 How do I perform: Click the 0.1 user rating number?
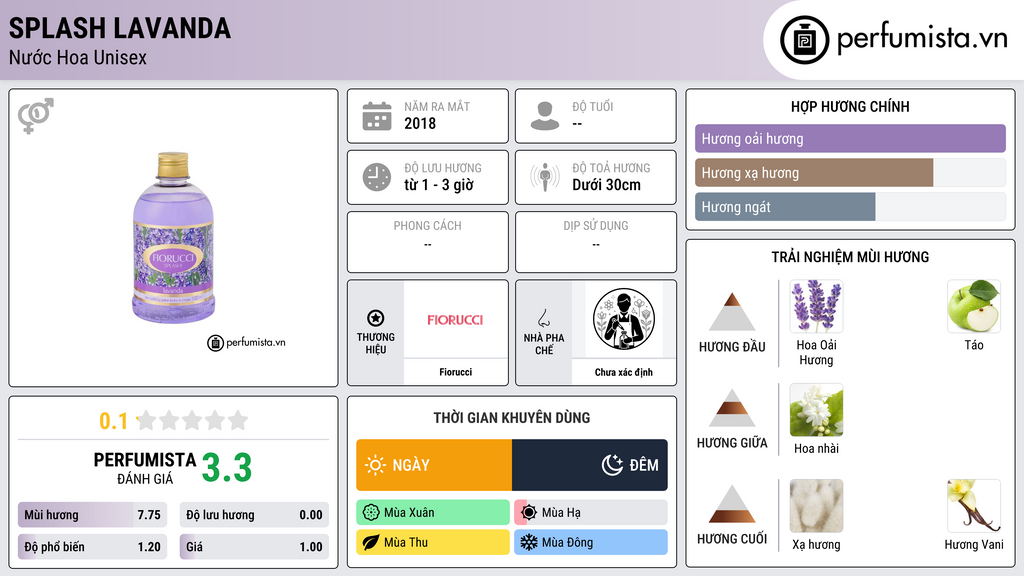click(x=114, y=421)
